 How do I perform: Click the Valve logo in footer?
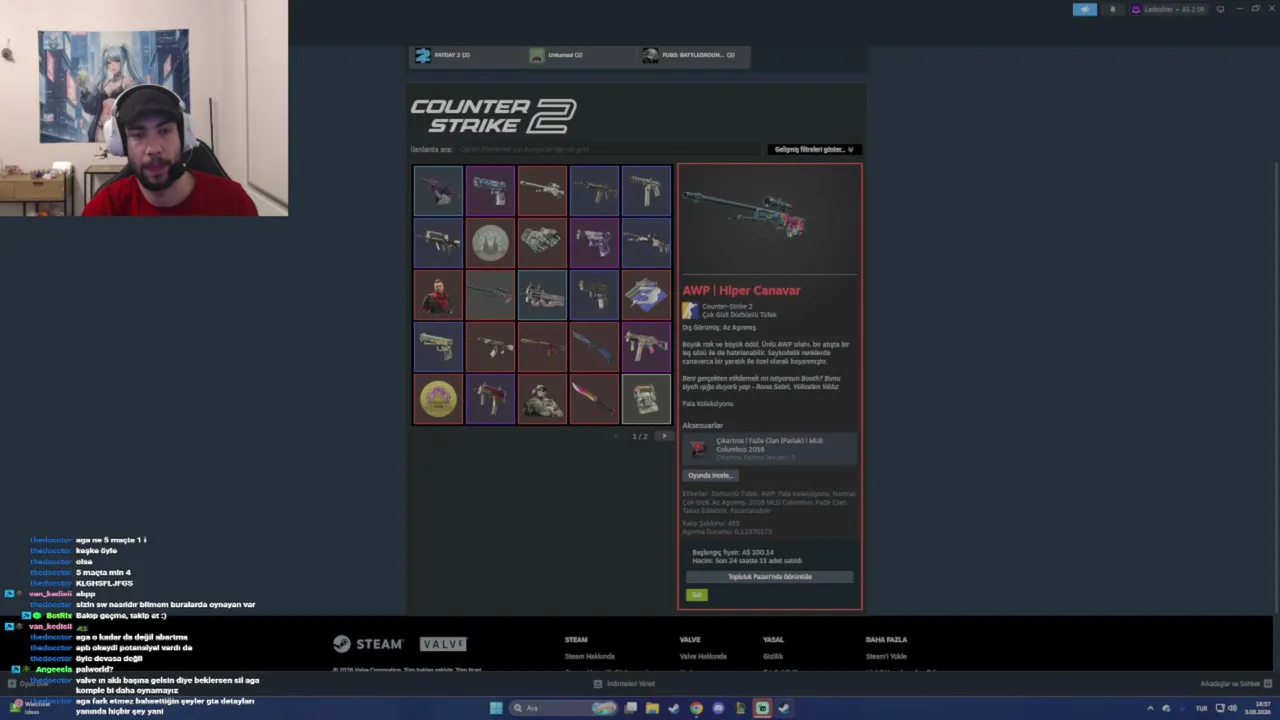point(443,644)
